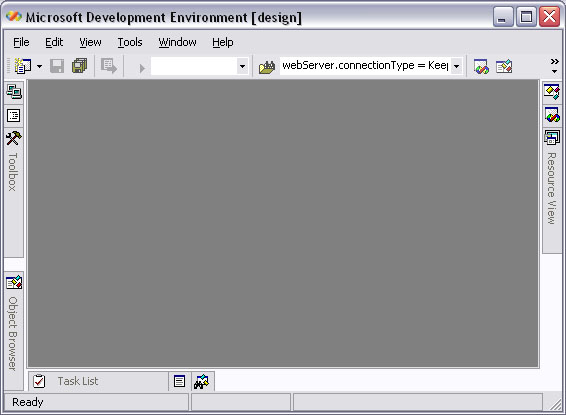This screenshot has height=415, width=566.
Task: Click the New Project toolbar icon
Action: point(23,66)
